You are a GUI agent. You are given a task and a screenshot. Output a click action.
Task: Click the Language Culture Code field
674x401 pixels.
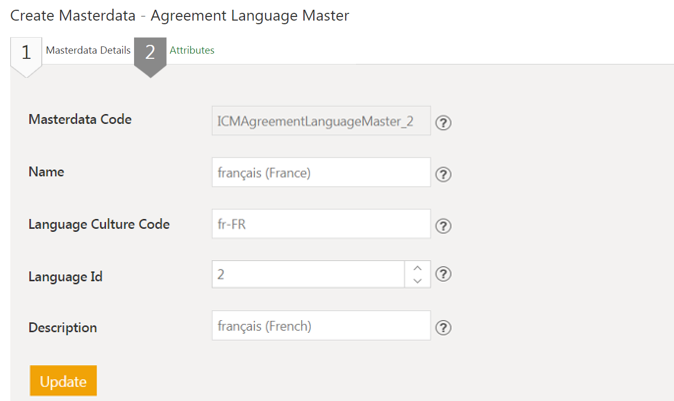point(321,224)
